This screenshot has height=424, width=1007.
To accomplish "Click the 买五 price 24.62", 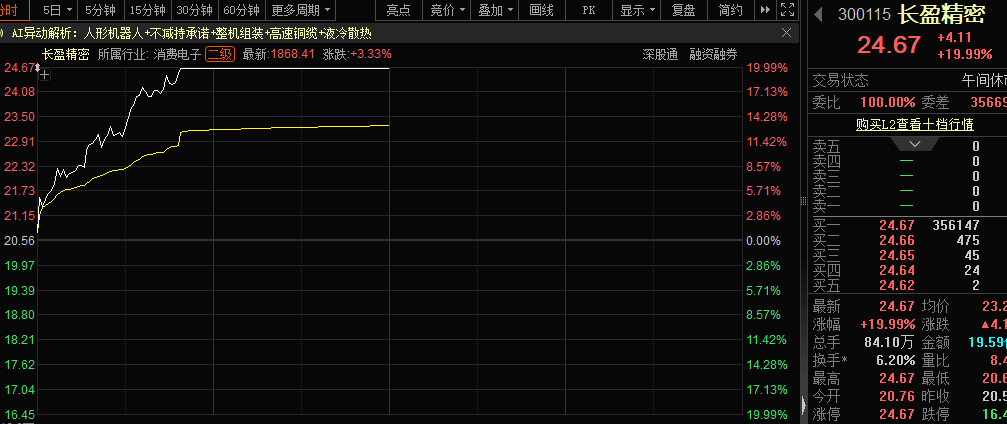I will pos(897,285).
